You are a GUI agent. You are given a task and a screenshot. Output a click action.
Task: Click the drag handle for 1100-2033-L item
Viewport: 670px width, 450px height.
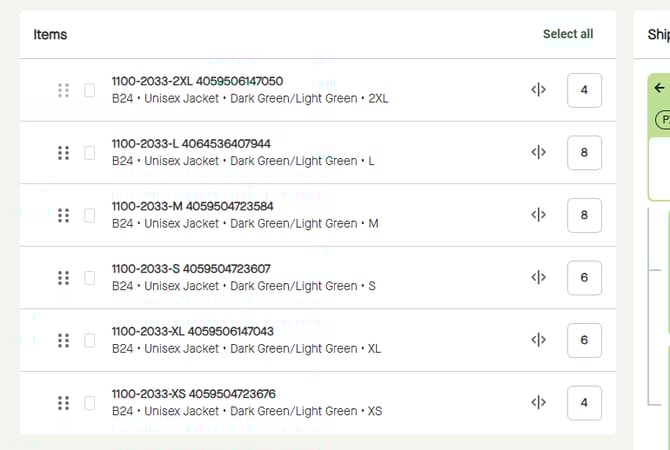63,153
